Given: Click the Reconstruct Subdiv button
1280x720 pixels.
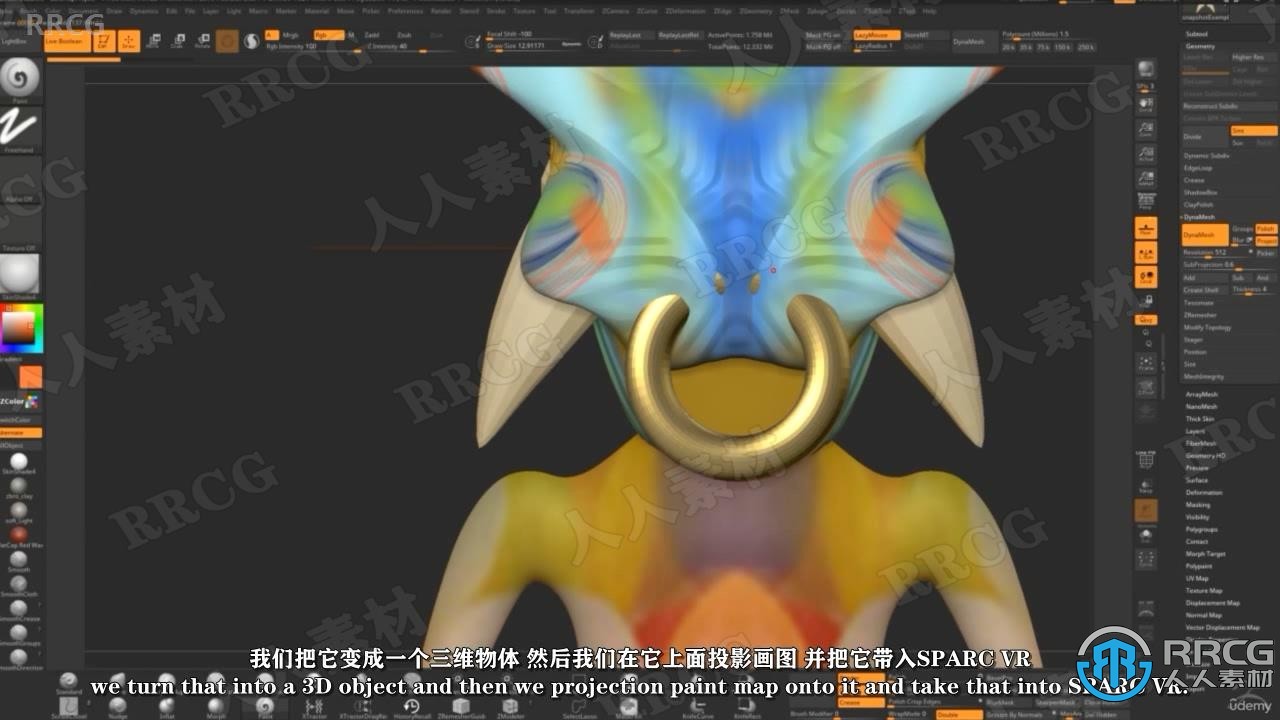Looking at the screenshot, I should [1229, 105].
